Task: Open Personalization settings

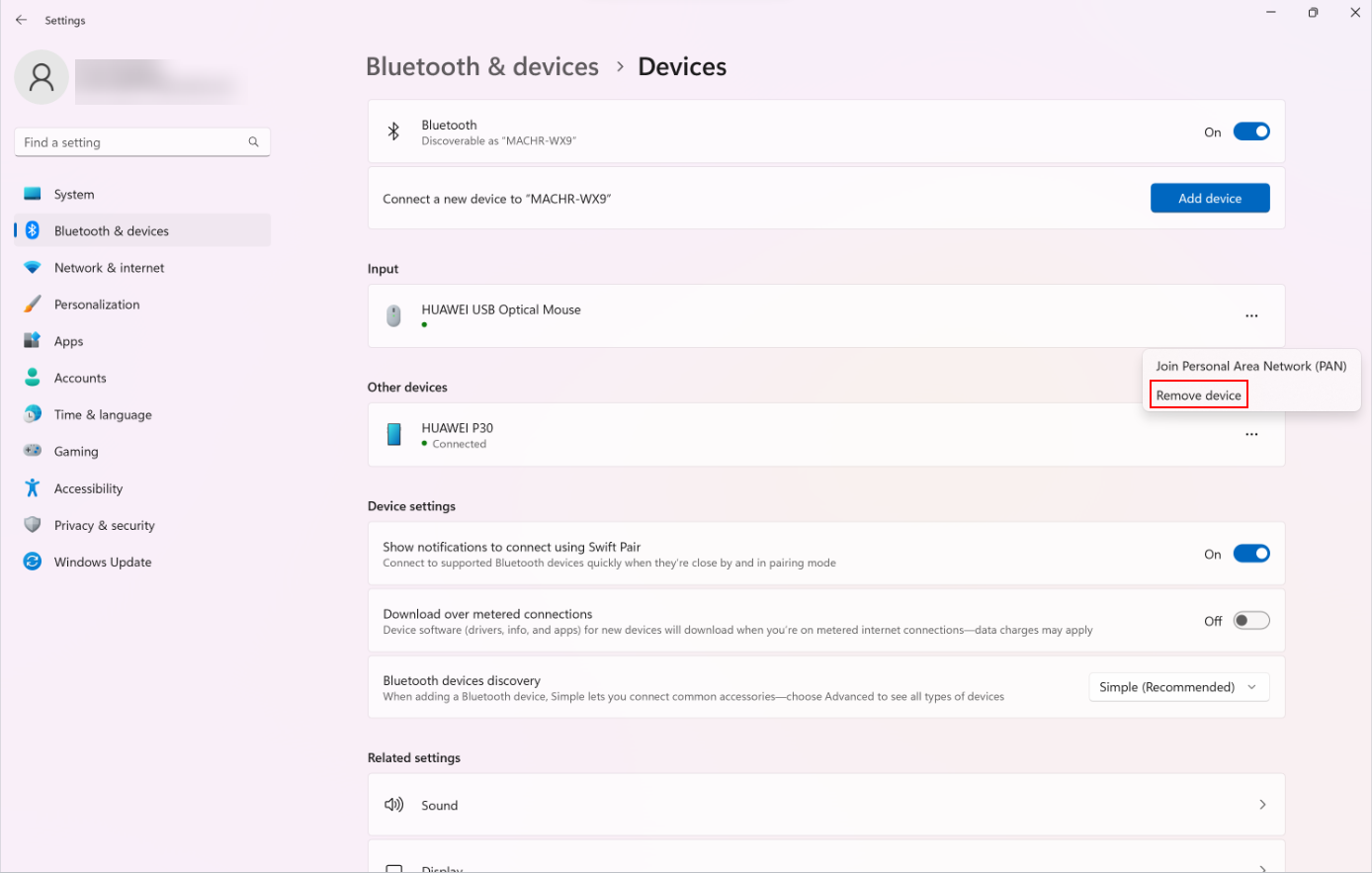Action: coord(142,305)
